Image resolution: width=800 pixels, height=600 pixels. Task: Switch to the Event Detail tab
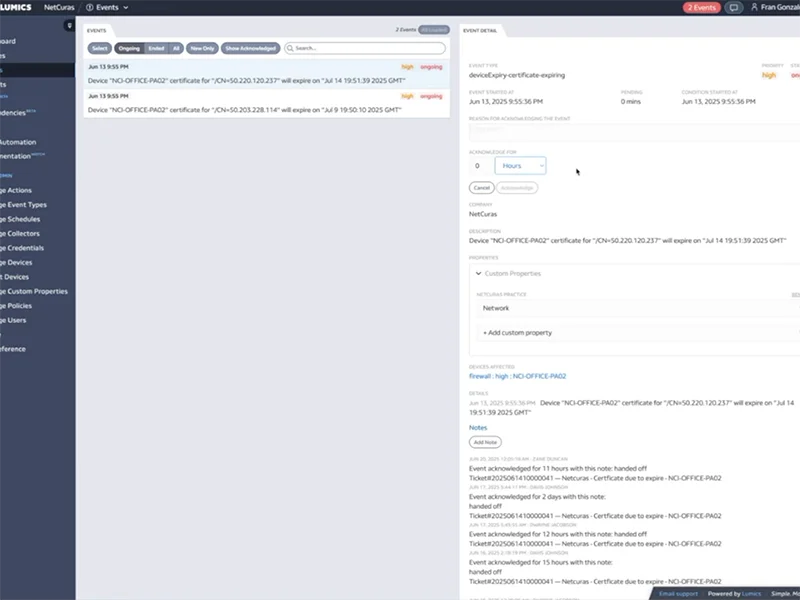click(480, 31)
